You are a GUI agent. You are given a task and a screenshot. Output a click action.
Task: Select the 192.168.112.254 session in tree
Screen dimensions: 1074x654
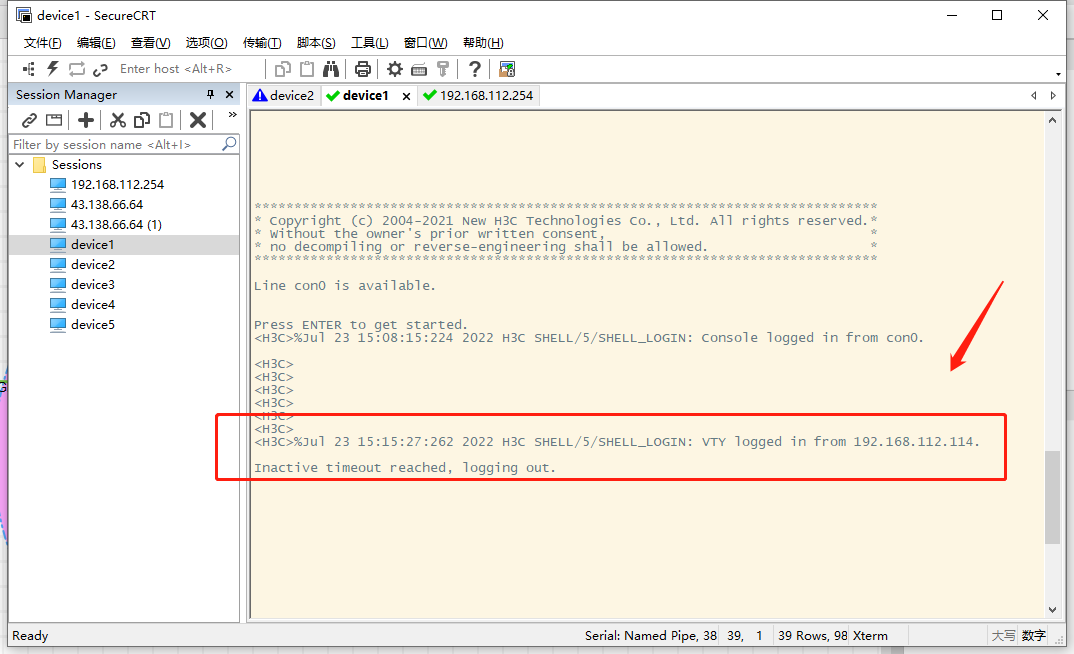tap(117, 184)
